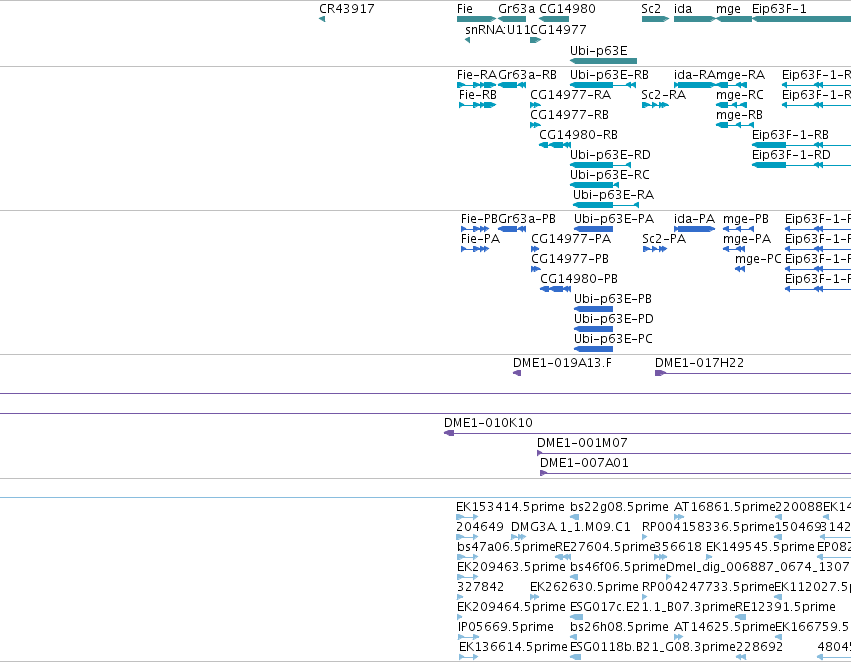Click EST EK209464.5prime

click(511, 607)
